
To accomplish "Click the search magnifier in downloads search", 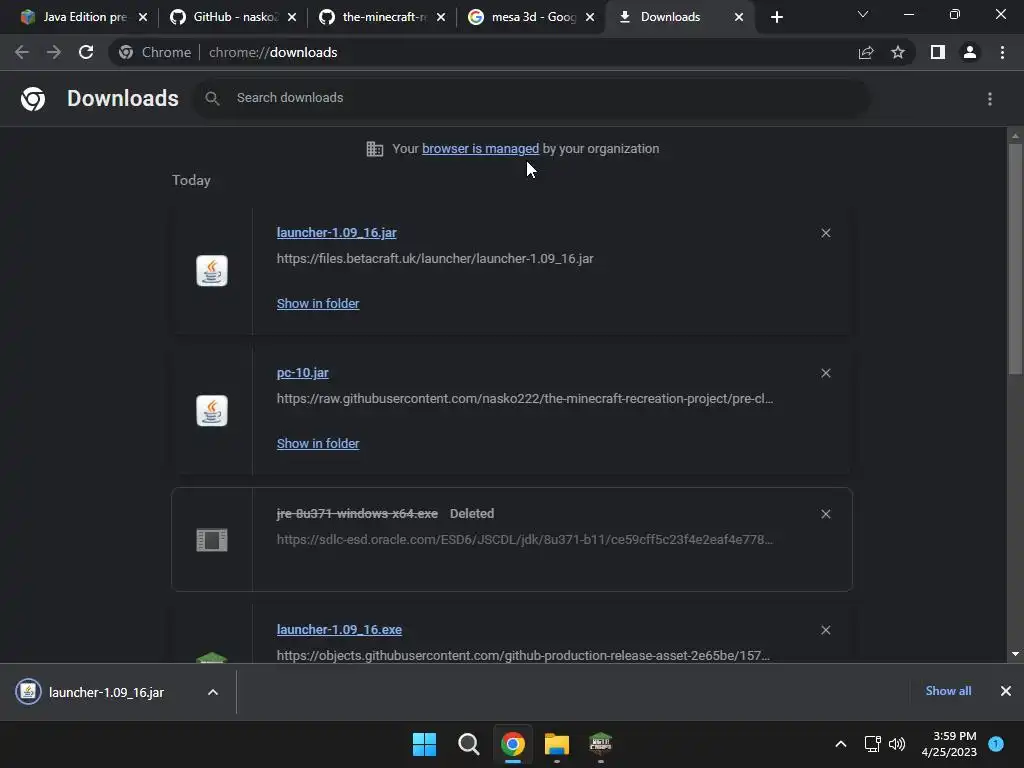I will point(212,99).
